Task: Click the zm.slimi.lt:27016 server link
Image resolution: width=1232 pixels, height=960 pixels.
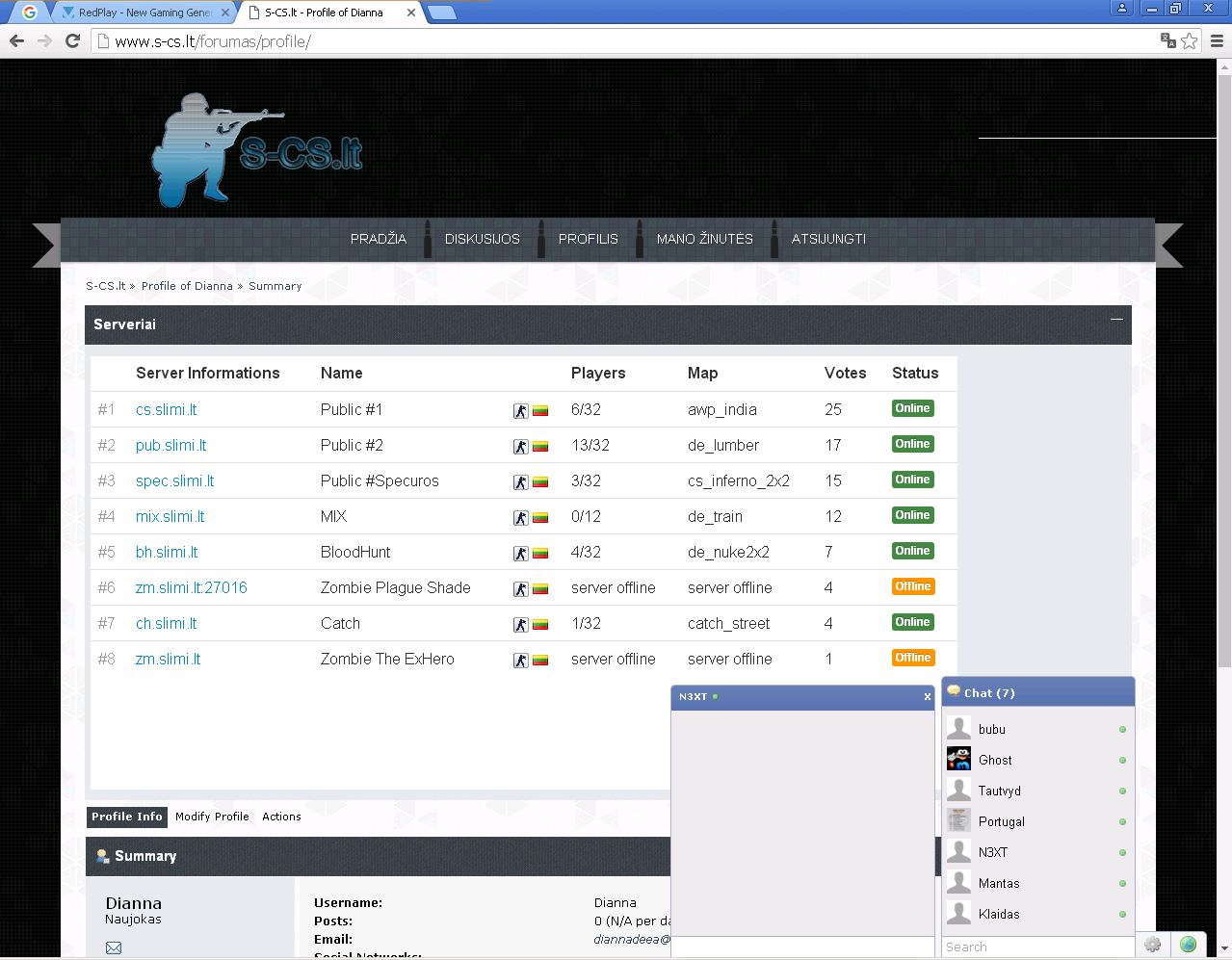Action: [x=191, y=588]
